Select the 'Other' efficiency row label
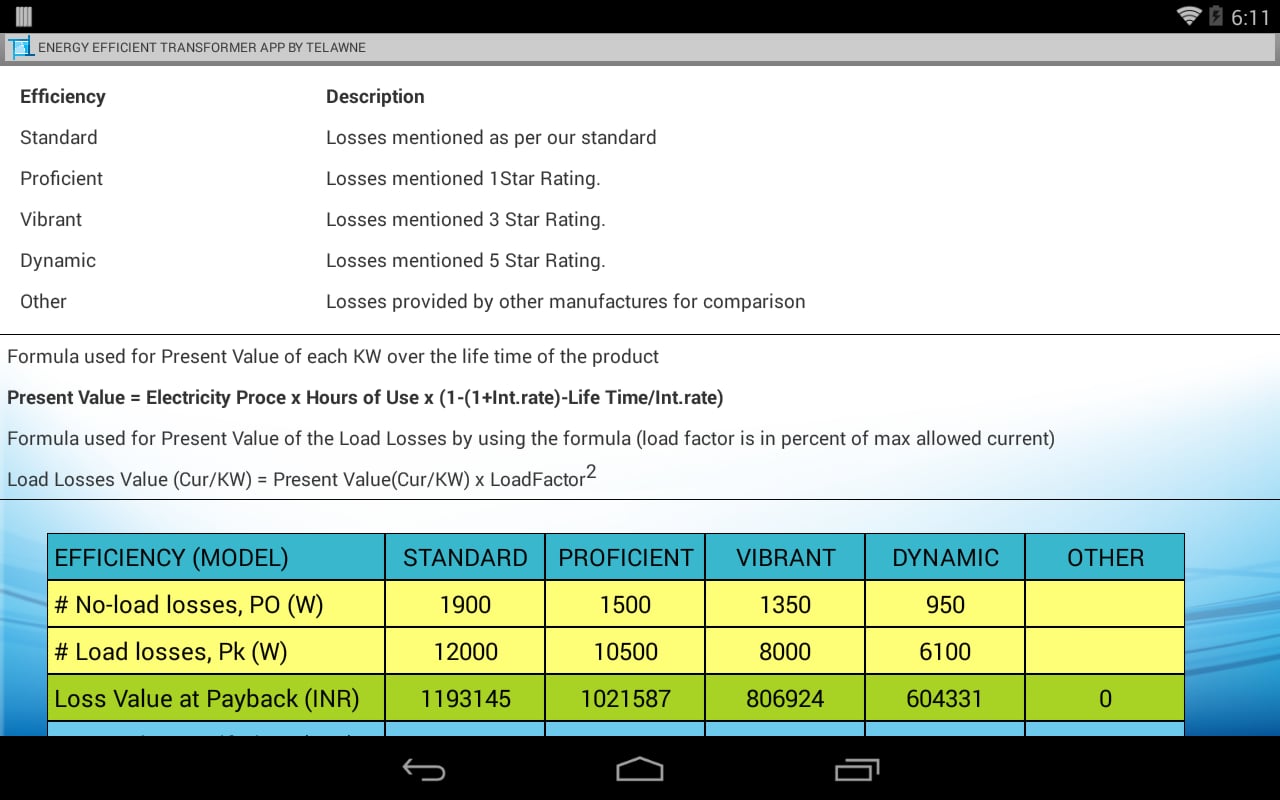This screenshot has height=800, width=1280. (43, 301)
